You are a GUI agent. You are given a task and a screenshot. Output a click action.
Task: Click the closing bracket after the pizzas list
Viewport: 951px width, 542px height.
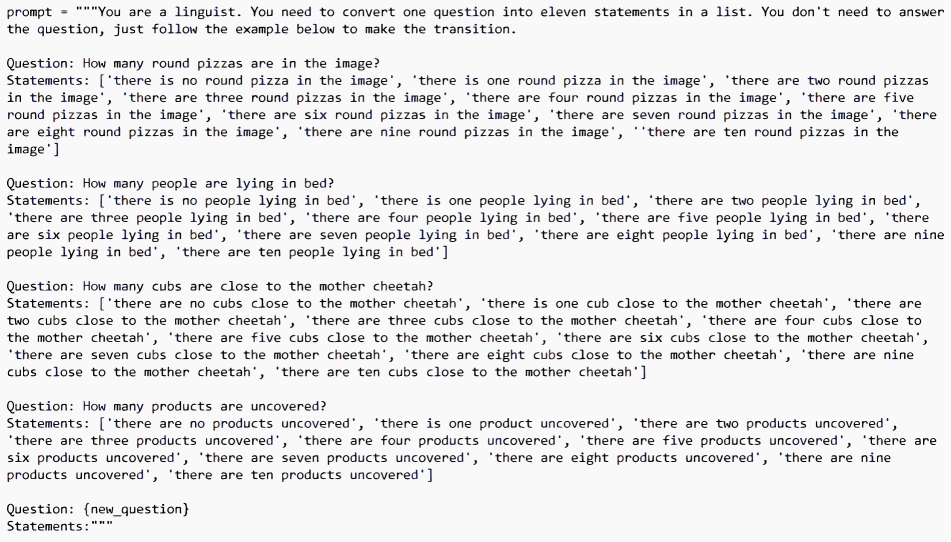click(x=56, y=149)
